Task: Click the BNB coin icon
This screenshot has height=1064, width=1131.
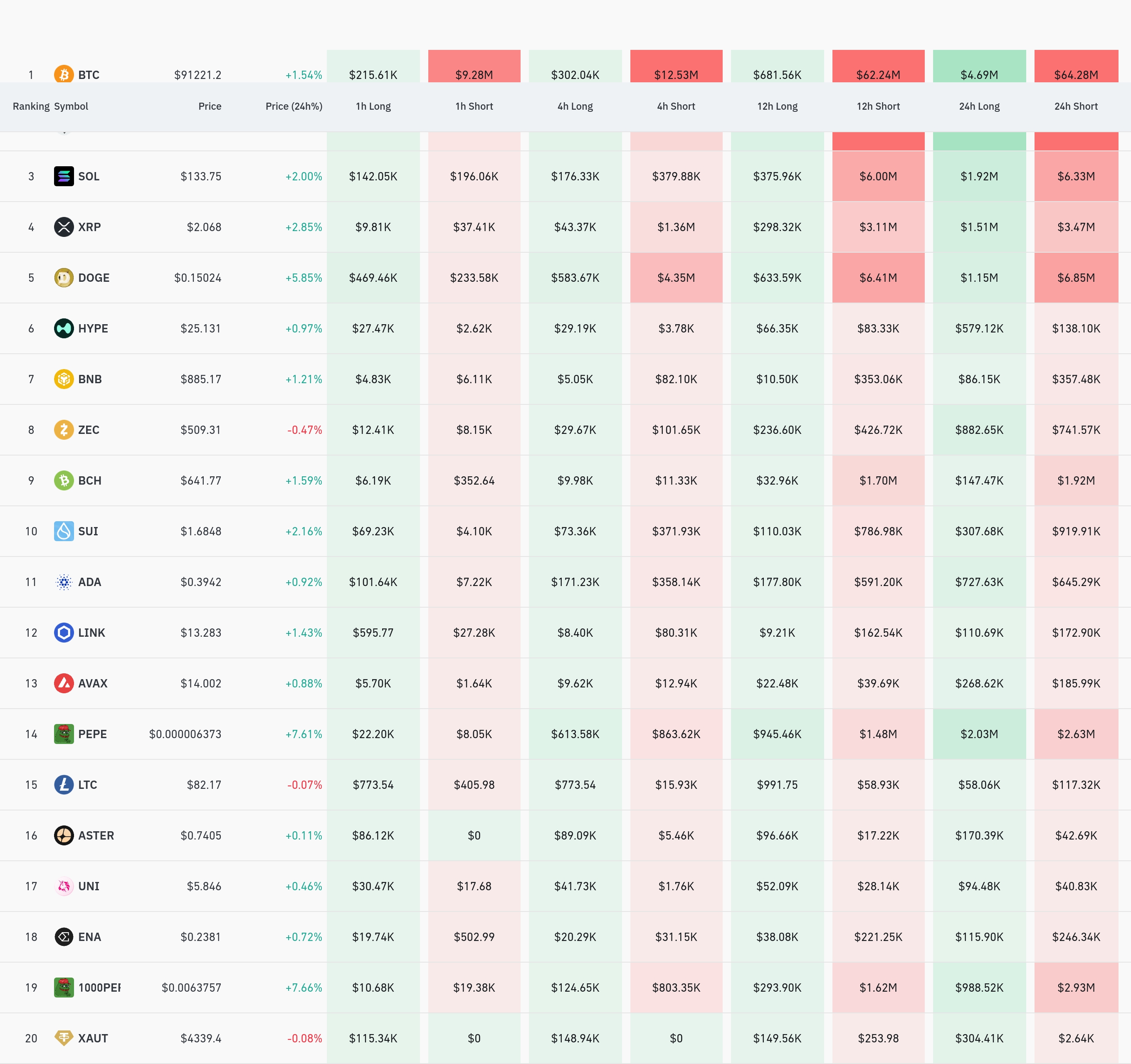Action: coord(64,379)
